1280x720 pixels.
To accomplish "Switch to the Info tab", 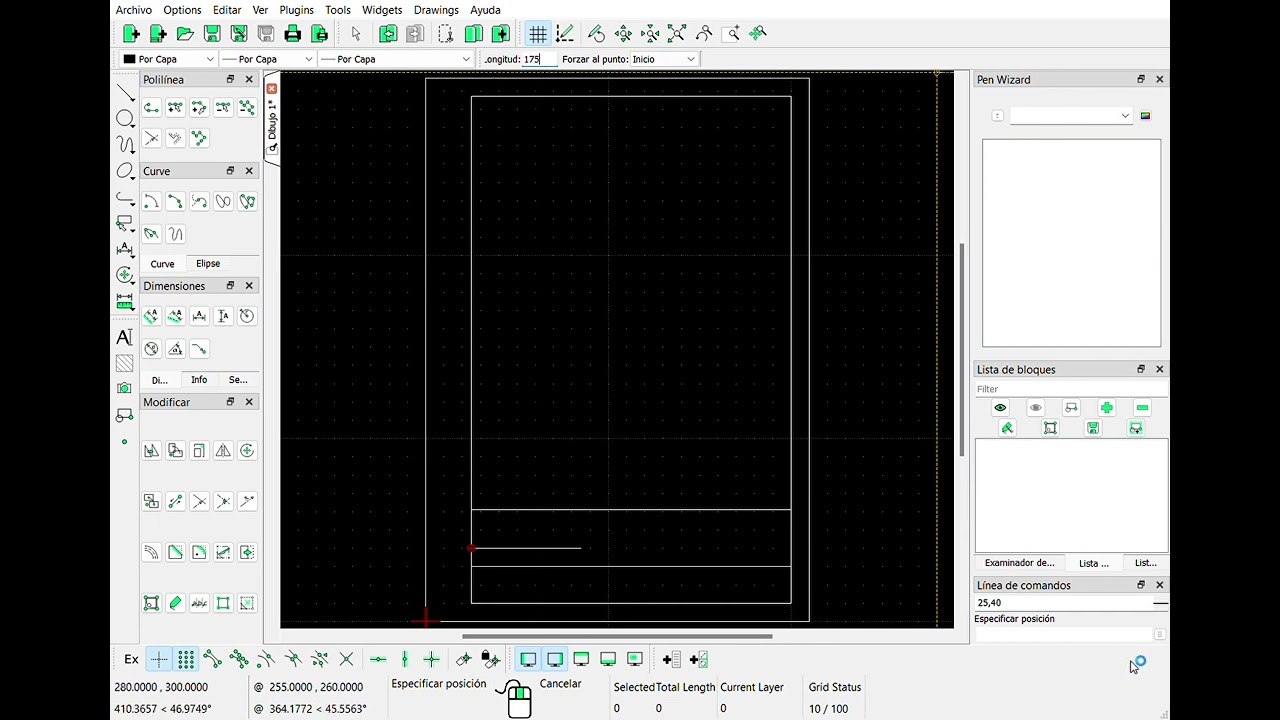I will (199, 380).
